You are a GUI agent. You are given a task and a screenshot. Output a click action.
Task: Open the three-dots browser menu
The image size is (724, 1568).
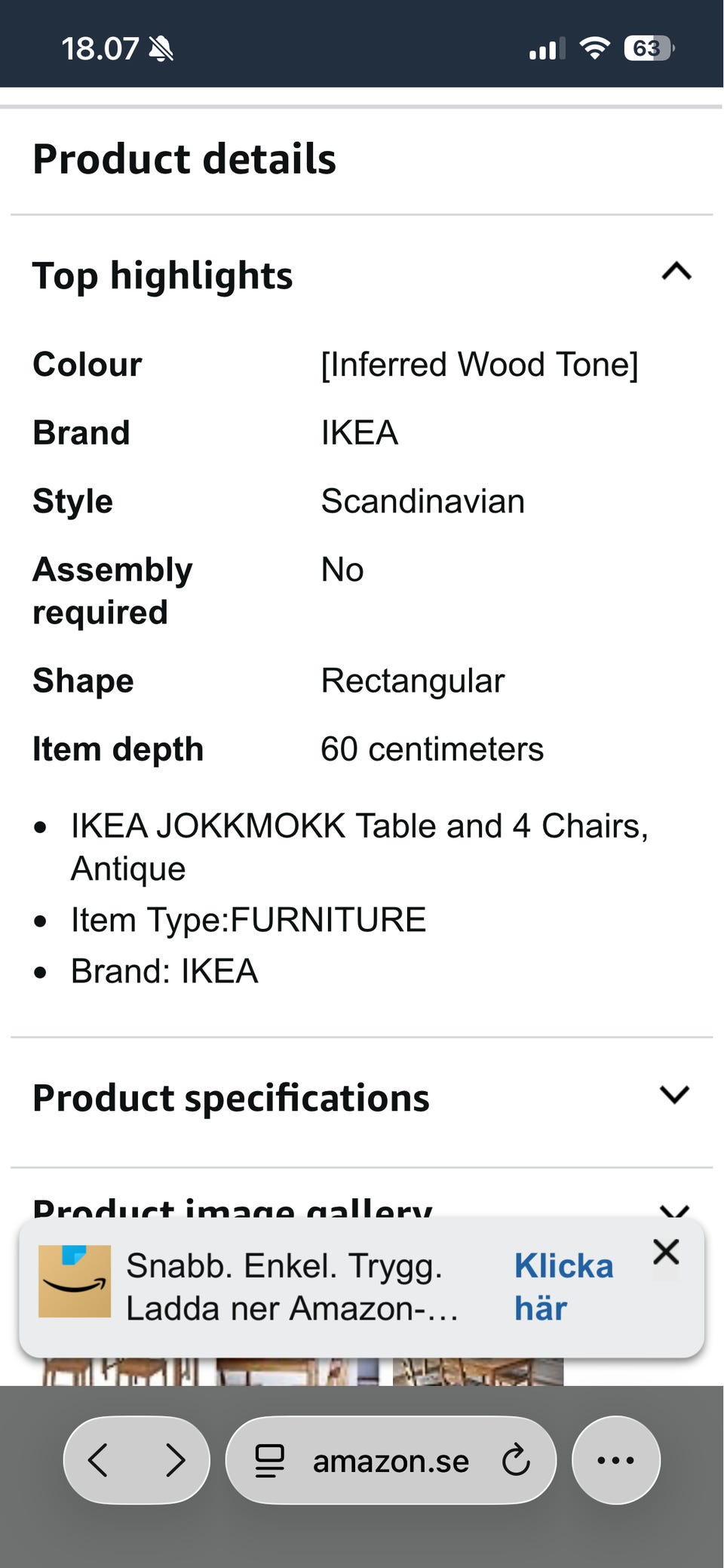(x=615, y=1460)
